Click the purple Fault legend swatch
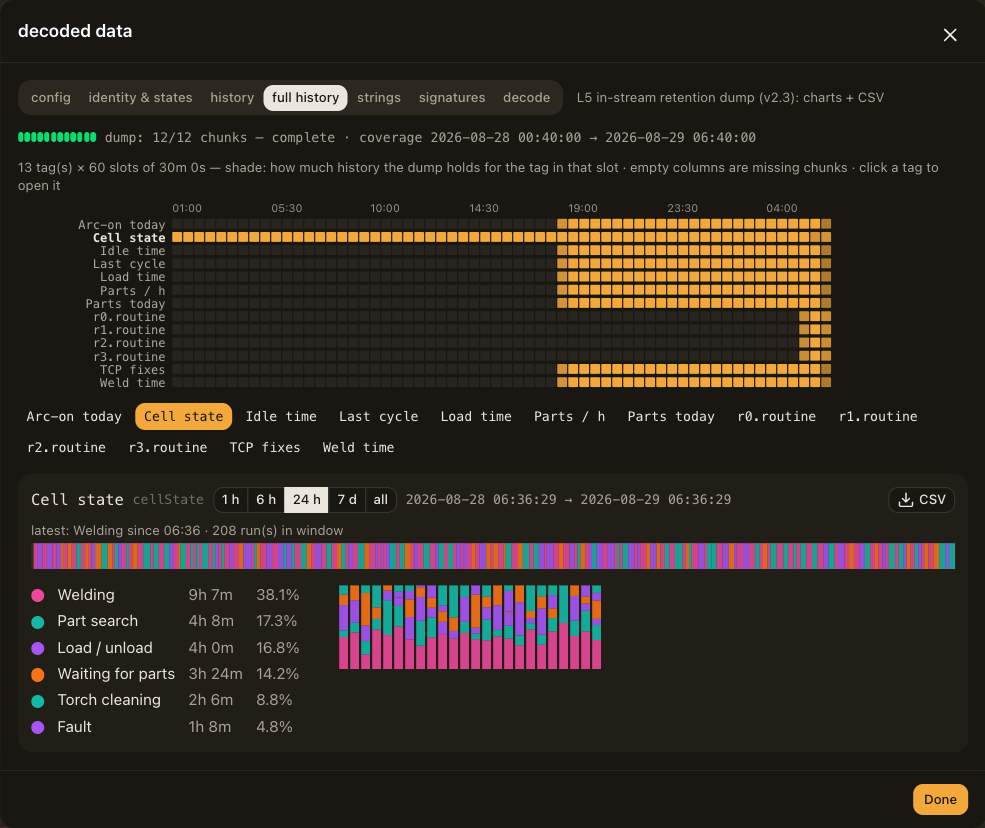 (x=38, y=727)
